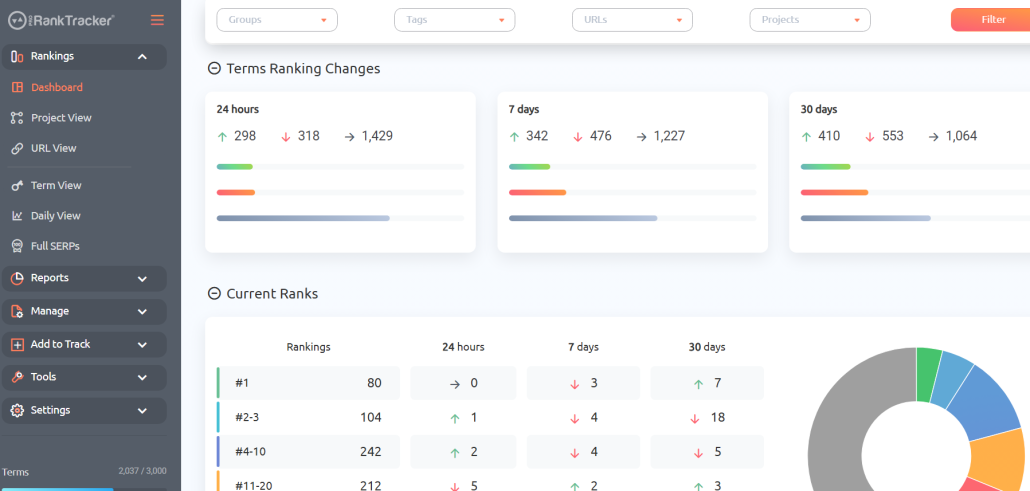The width and height of the screenshot is (1030, 491).
Task: Open the Groups filter dropdown
Action: click(277, 20)
